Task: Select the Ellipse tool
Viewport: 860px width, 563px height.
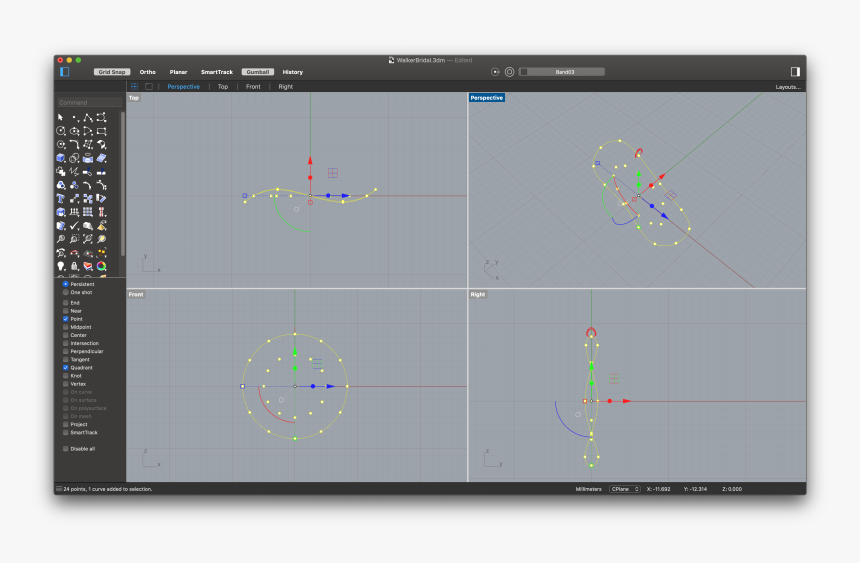Action: coord(75,131)
